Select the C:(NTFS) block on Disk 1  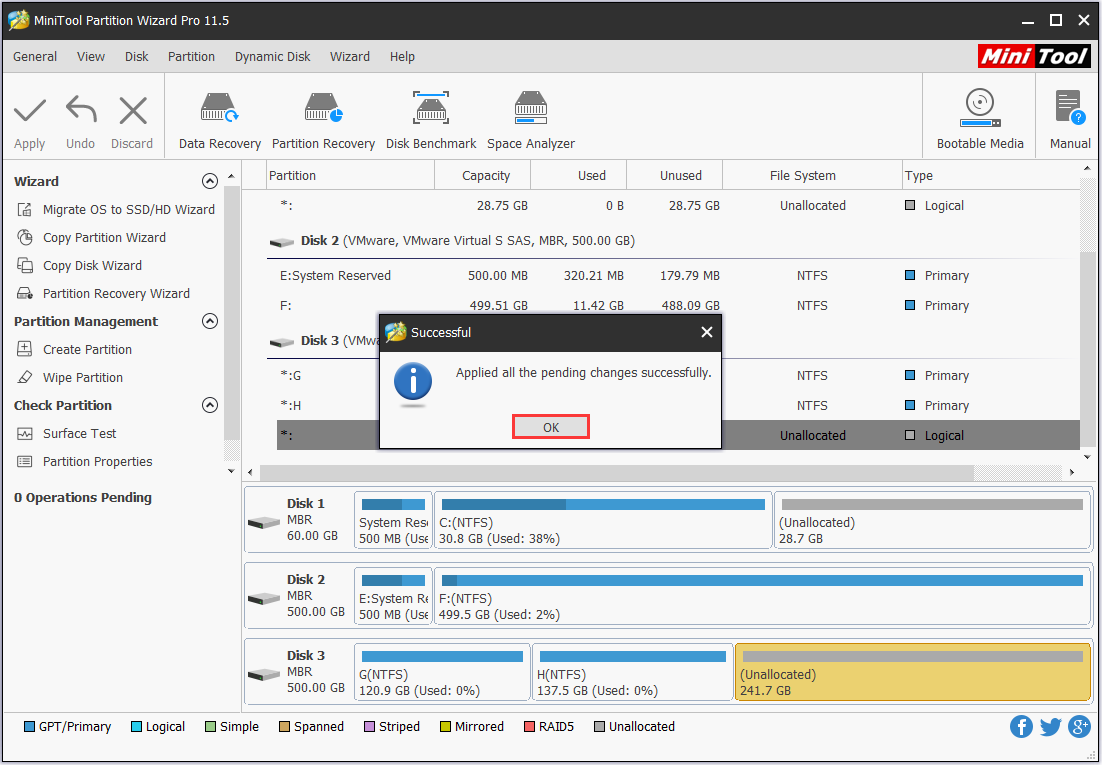pyautogui.click(x=603, y=520)
